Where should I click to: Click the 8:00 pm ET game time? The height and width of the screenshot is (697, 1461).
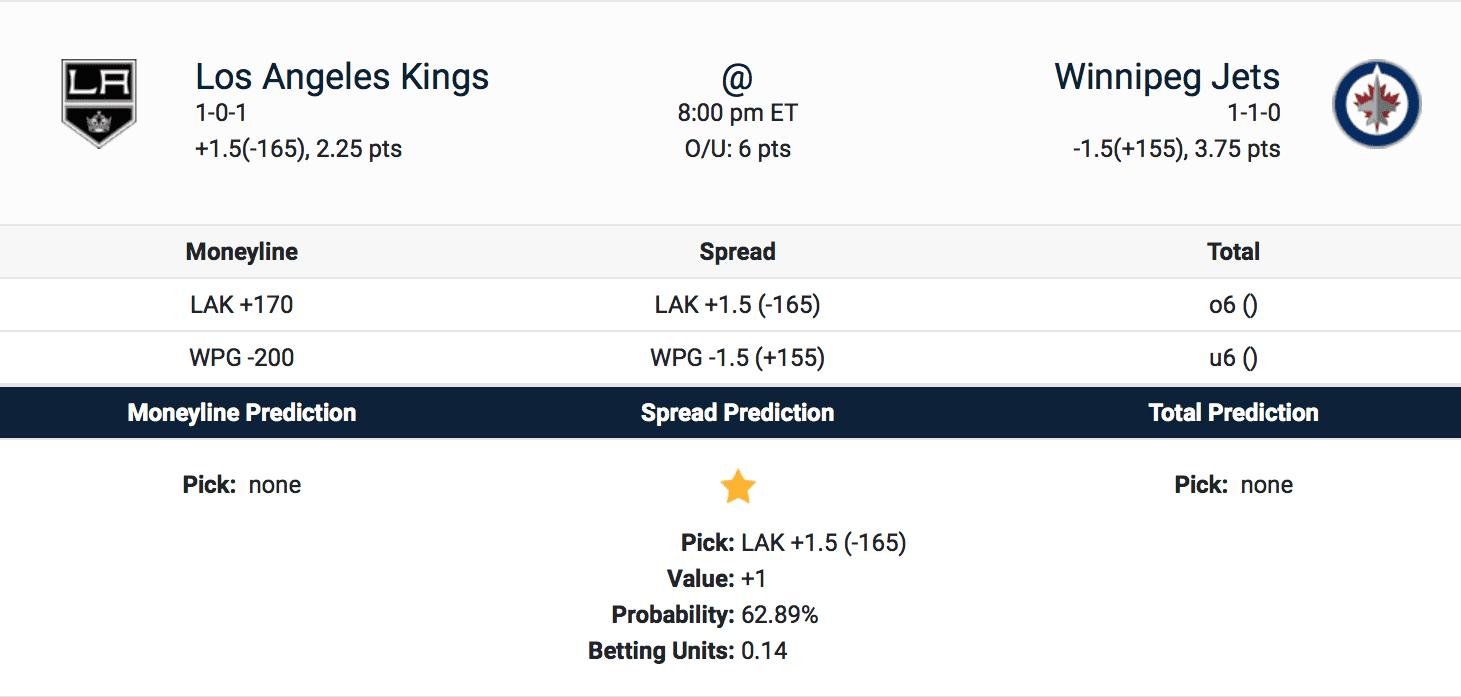click(738, 113)
